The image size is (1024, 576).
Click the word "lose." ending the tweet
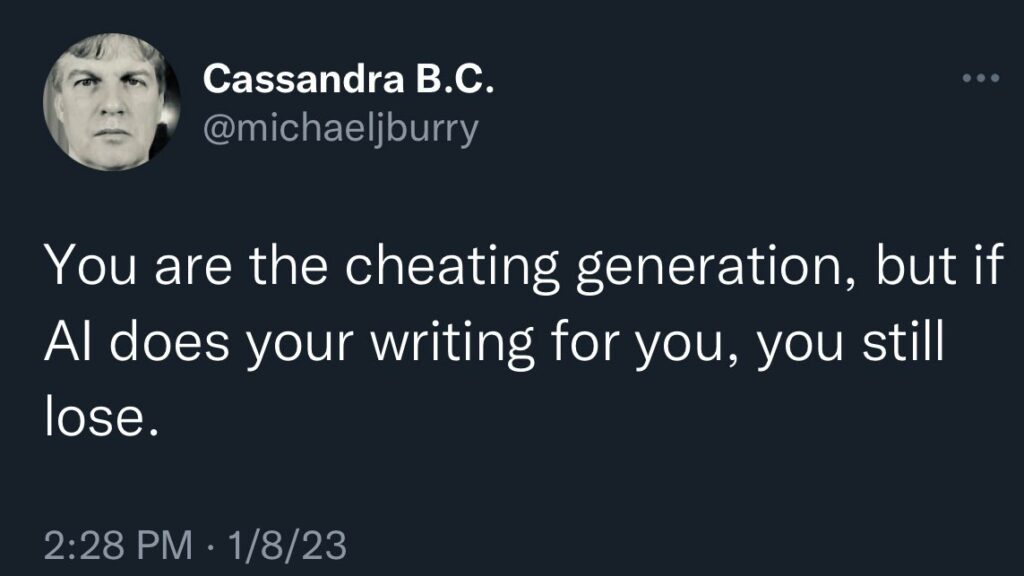click(100, 413)
